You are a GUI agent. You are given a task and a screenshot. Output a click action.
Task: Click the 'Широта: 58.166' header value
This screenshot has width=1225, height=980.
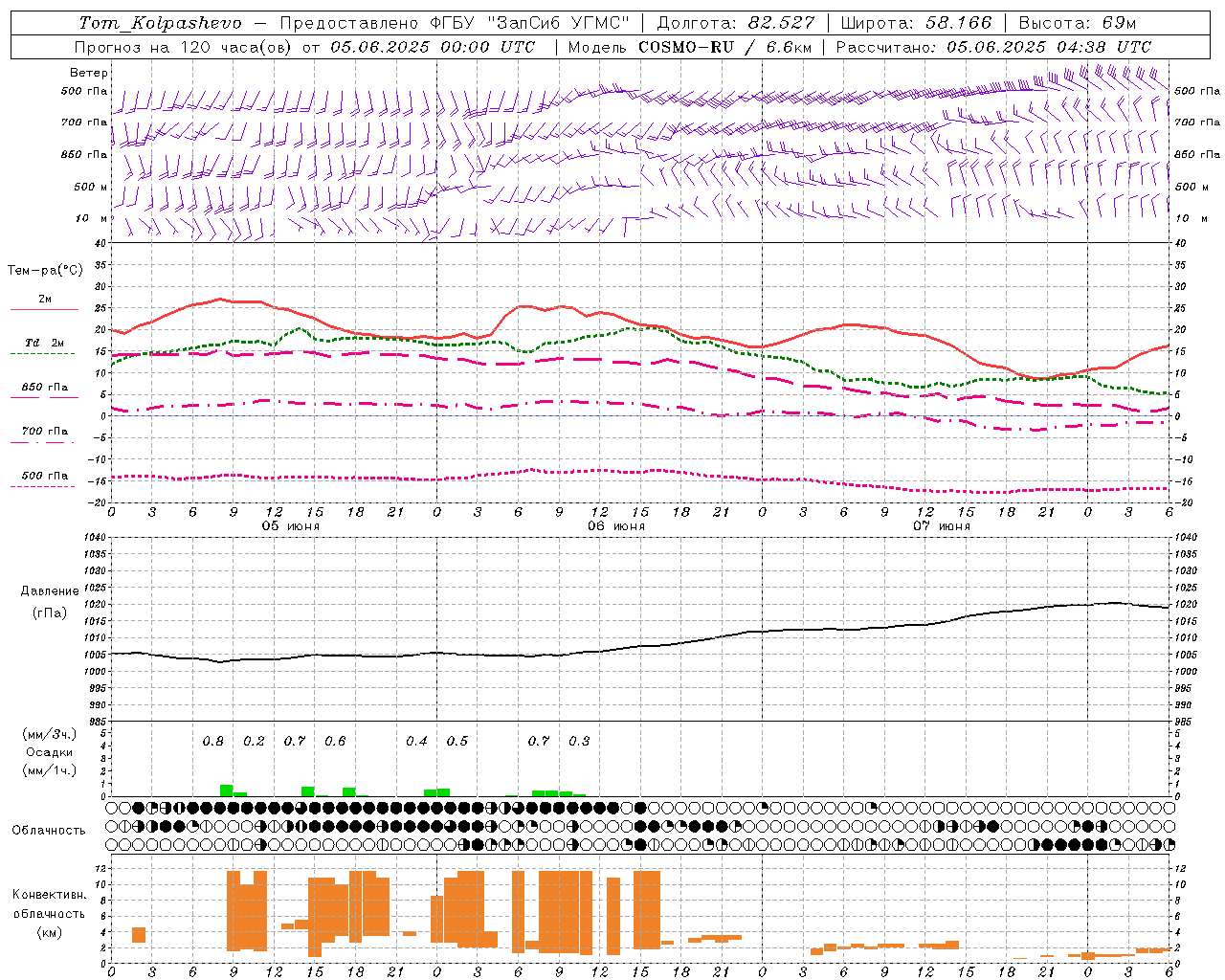coord(917,23)
